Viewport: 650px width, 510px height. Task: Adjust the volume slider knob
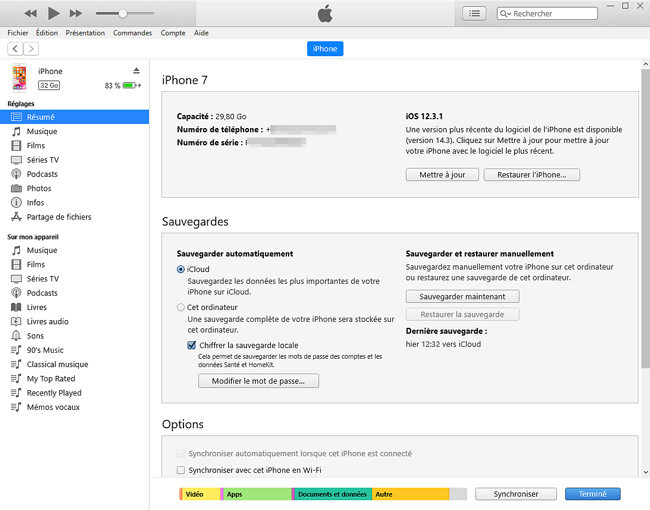tap(122, 13)
